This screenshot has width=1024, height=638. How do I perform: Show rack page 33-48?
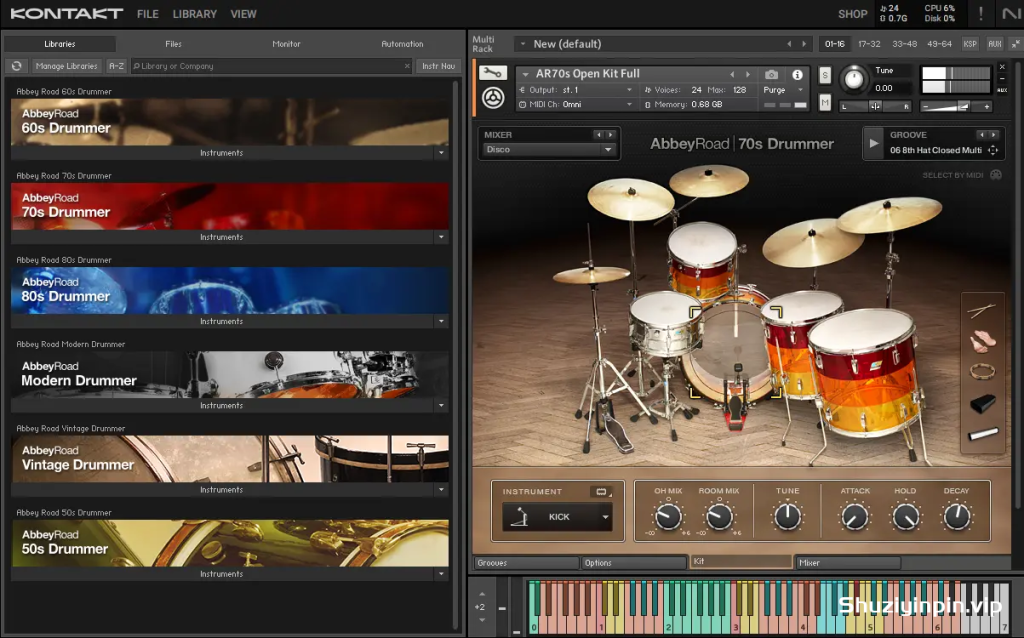point(904,44)
